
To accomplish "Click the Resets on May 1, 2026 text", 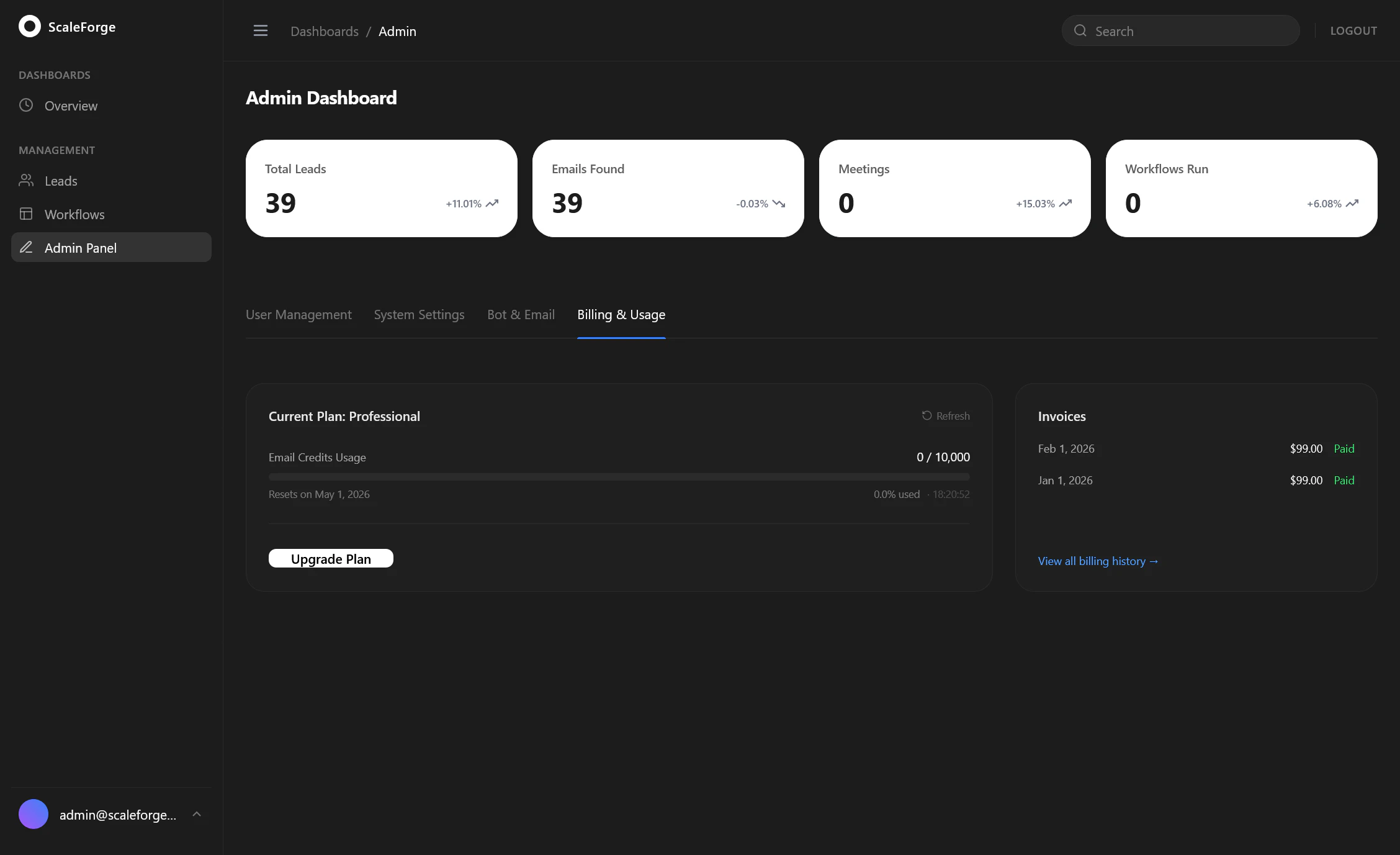I will tap(319, 494).
